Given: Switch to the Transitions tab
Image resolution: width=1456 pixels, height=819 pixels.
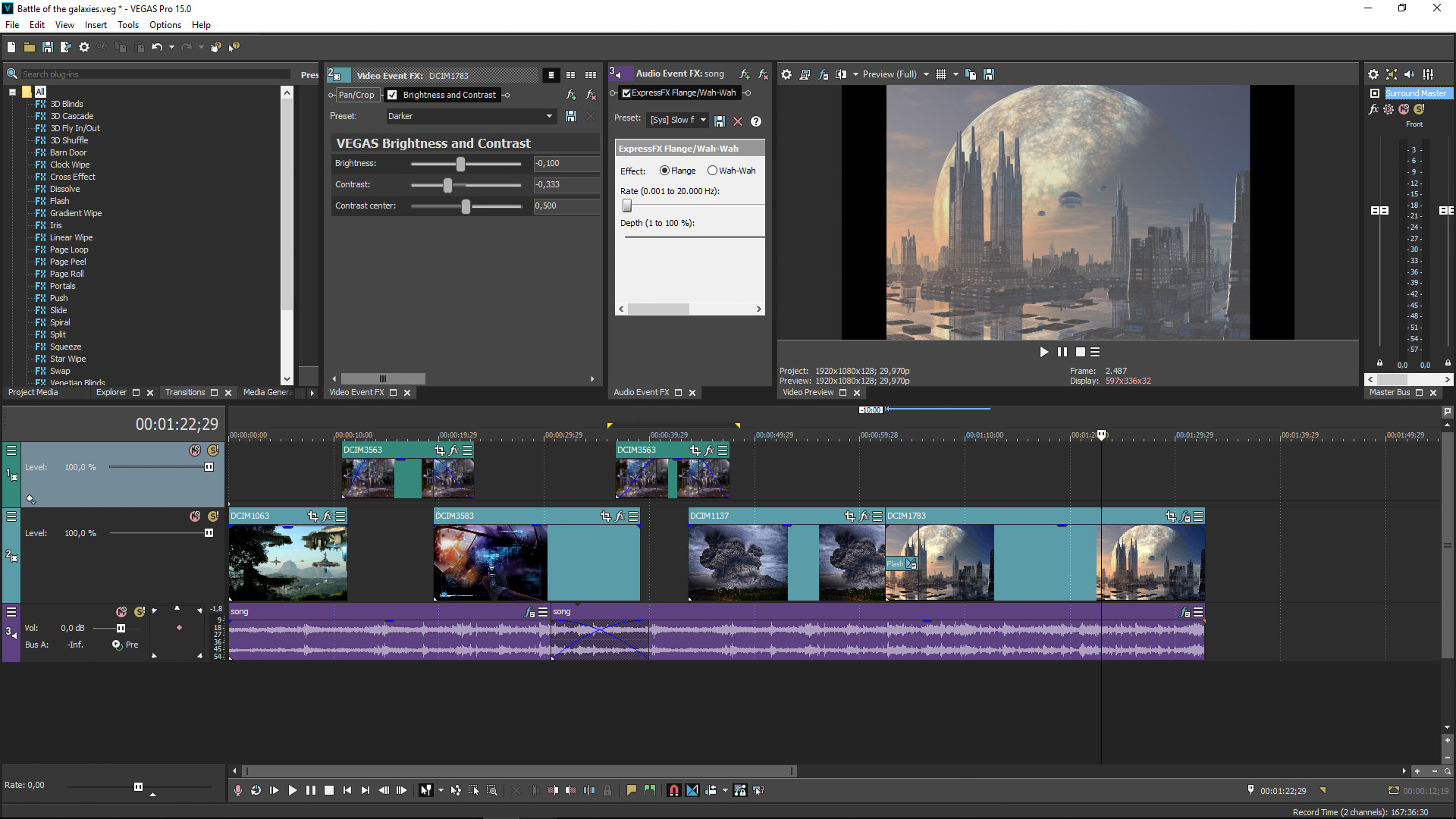Looking at the screenshot, I should (184, 393).
